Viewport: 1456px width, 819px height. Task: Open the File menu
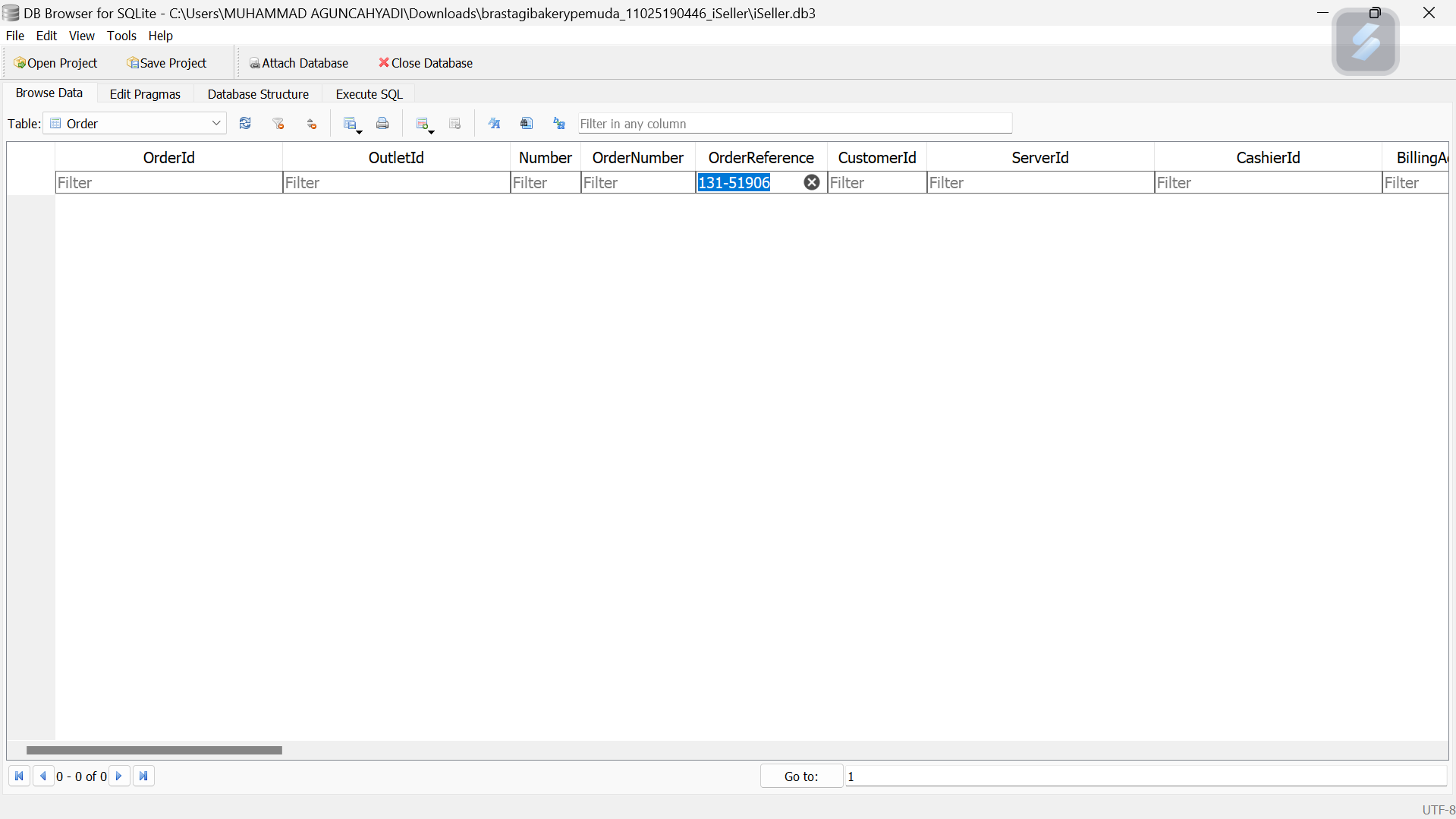(15, 36)
